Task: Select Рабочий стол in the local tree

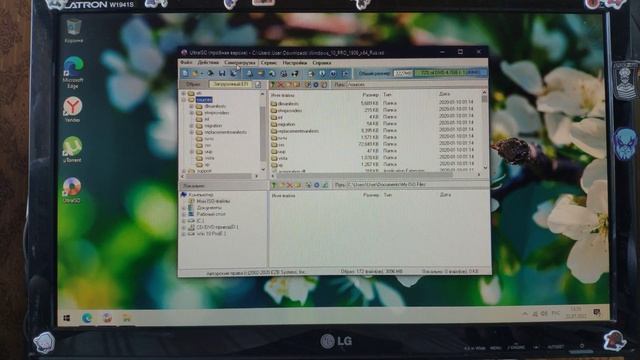Action: [211, 214]
